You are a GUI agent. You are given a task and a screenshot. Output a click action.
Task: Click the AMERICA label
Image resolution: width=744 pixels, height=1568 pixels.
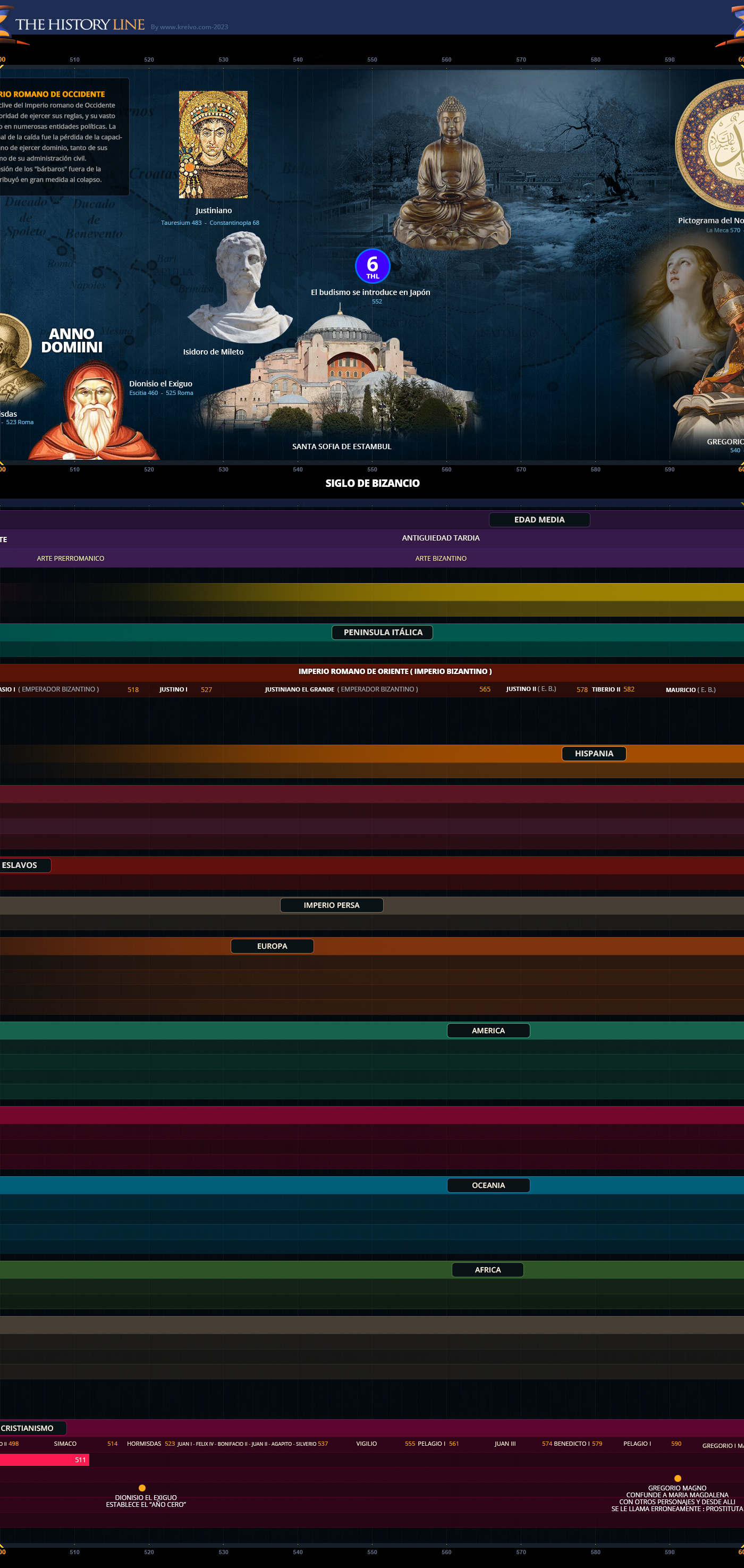point(488,1031)
